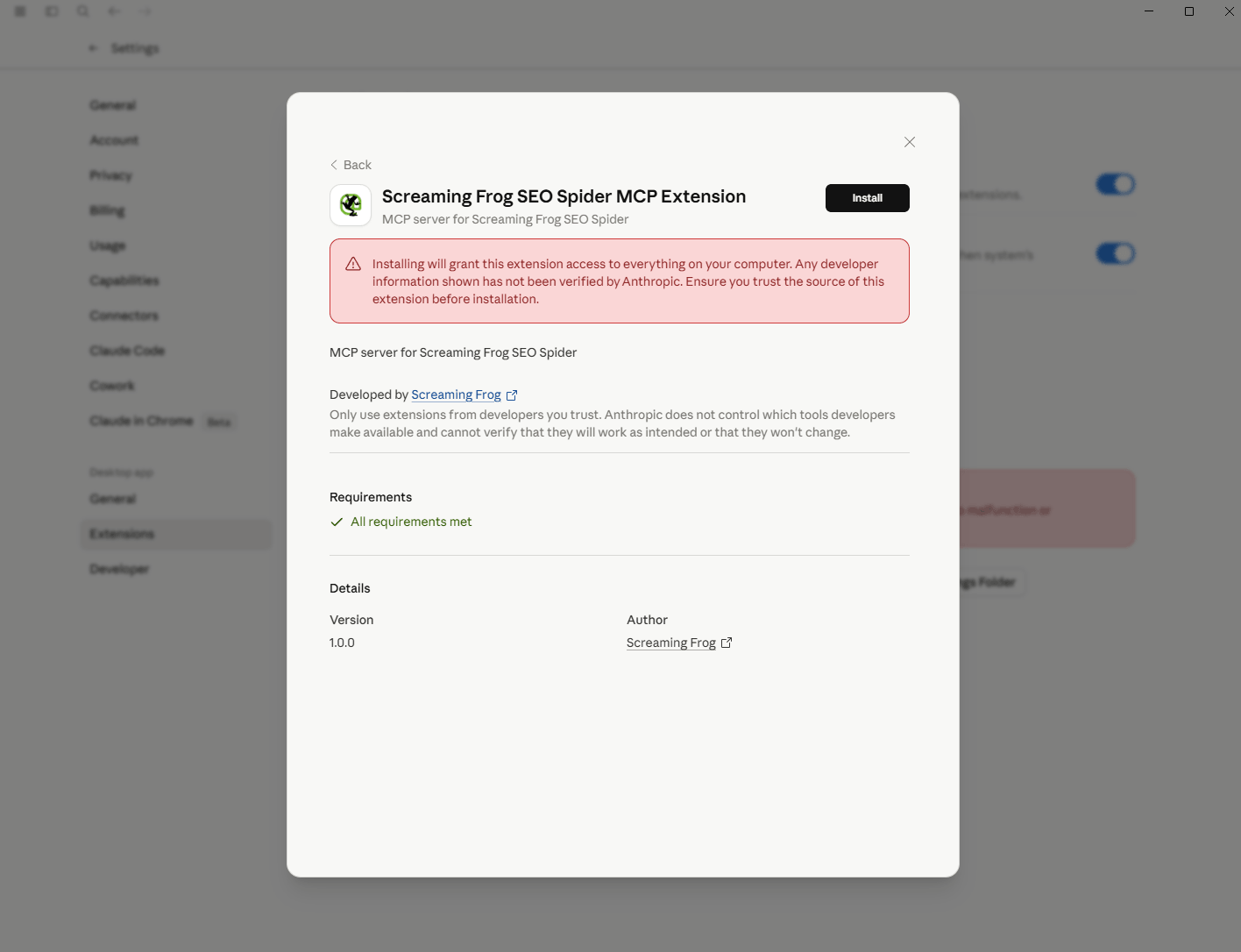
Task: Click the Screaming Frog extension logo
Action: coord(351,205)
